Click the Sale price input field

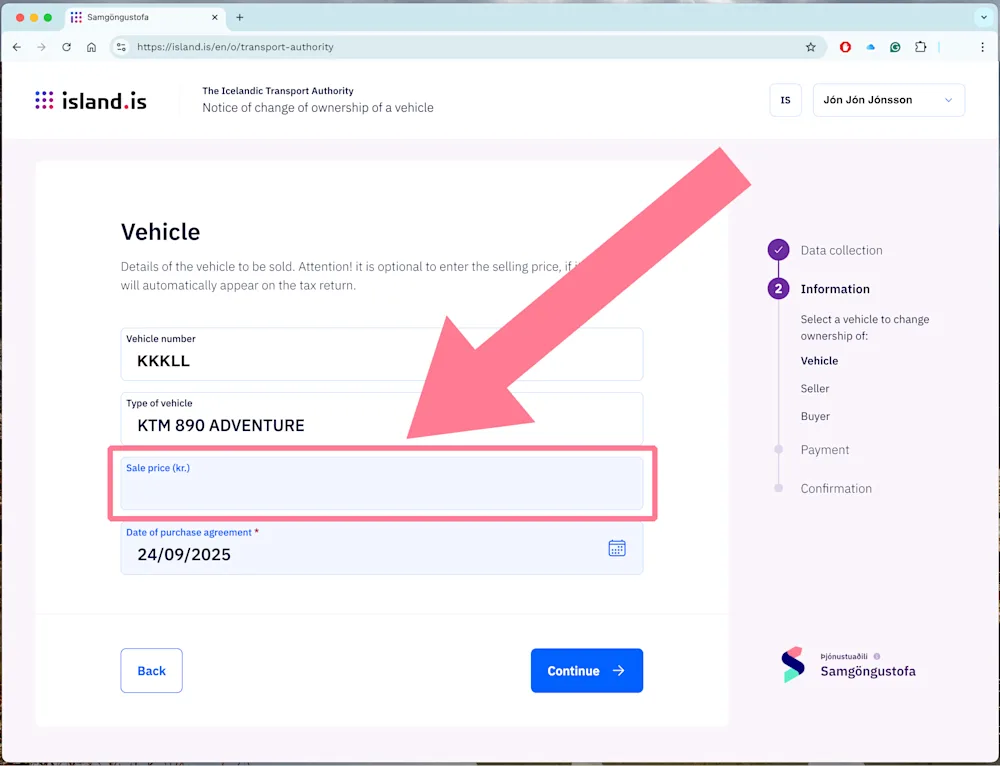380,484
